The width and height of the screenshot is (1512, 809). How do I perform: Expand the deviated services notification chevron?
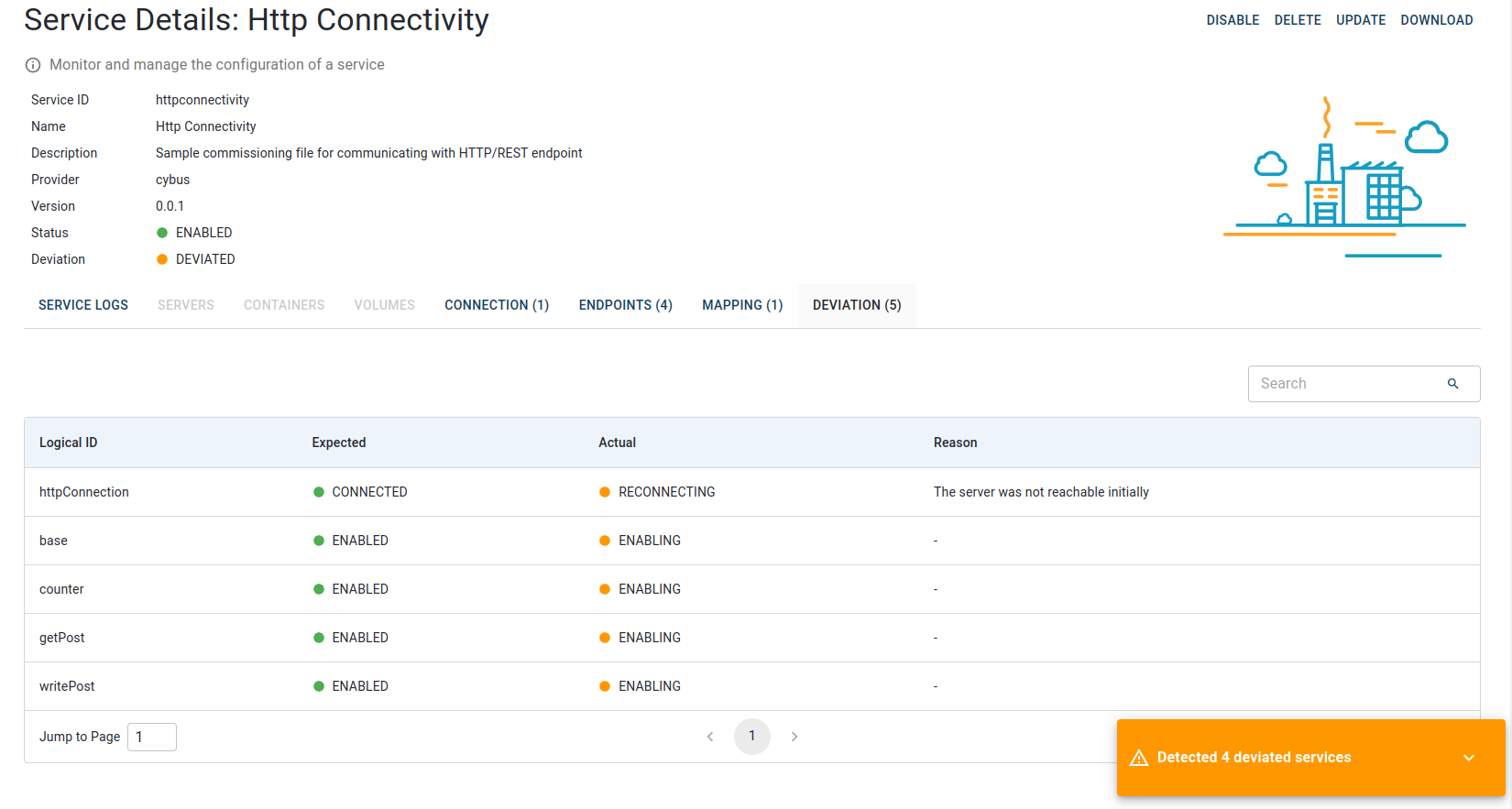click(1469, 758)
